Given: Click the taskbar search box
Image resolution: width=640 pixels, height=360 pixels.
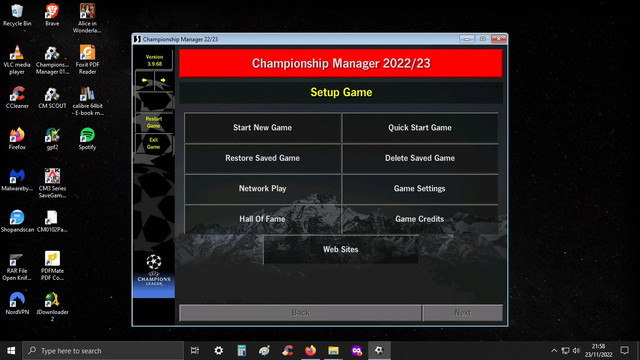Looking at the screenshot, I should coord(103,351).
